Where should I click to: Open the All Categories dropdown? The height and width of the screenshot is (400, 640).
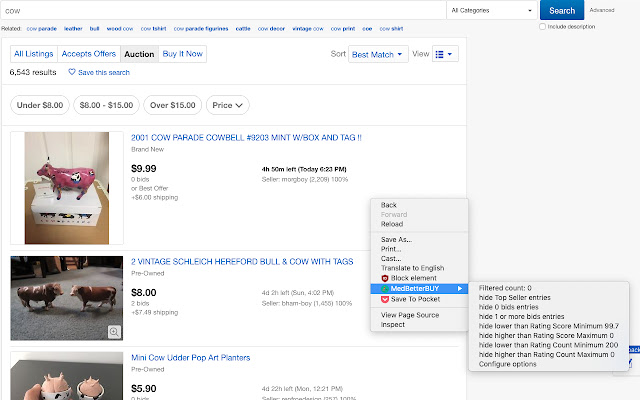(492, 10)
